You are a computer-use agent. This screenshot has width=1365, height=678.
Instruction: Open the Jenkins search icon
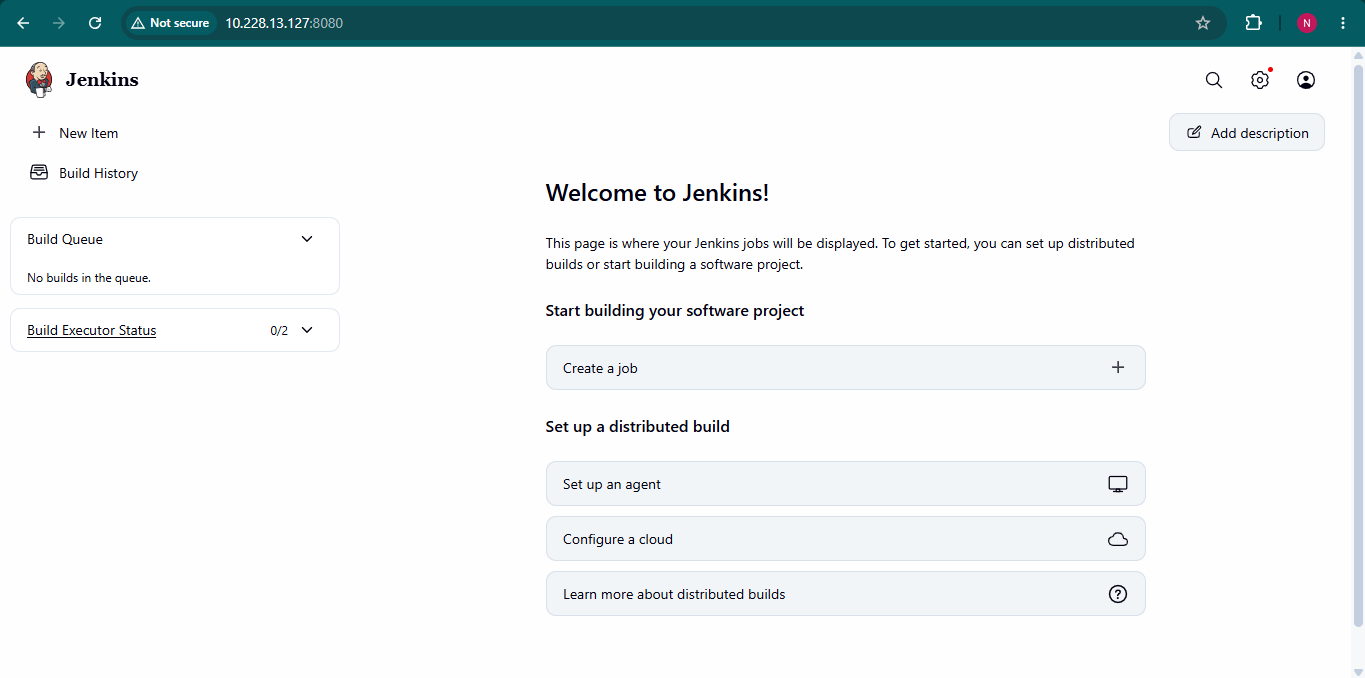(x=1214, y=80)
